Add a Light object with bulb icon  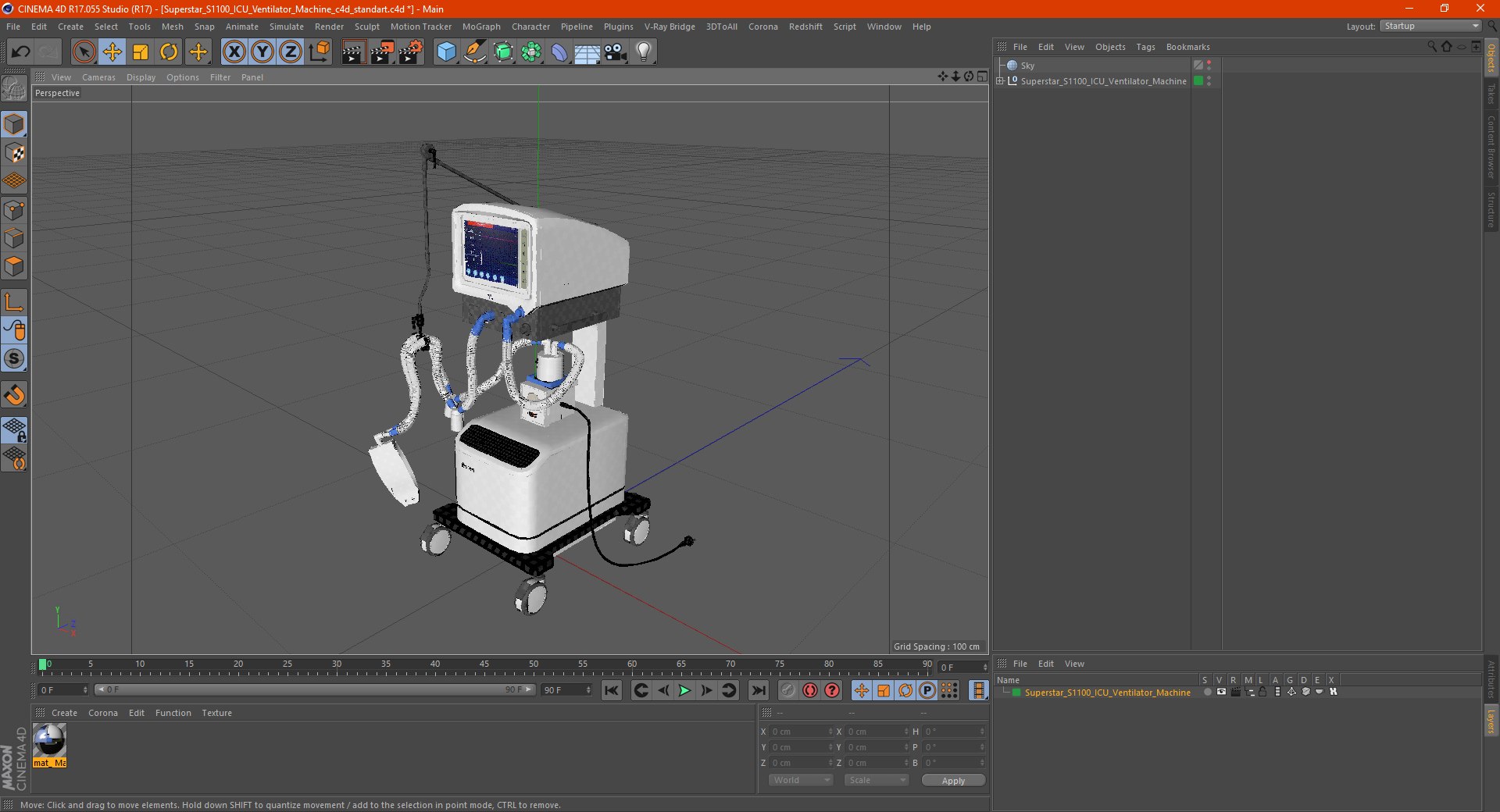click(x=643, y=52)
